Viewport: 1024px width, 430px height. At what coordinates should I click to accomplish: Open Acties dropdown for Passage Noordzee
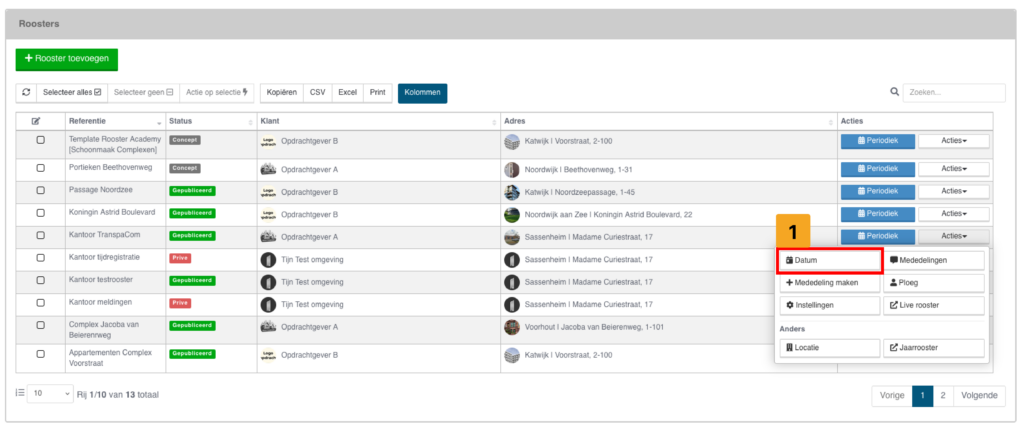point(953,192)
